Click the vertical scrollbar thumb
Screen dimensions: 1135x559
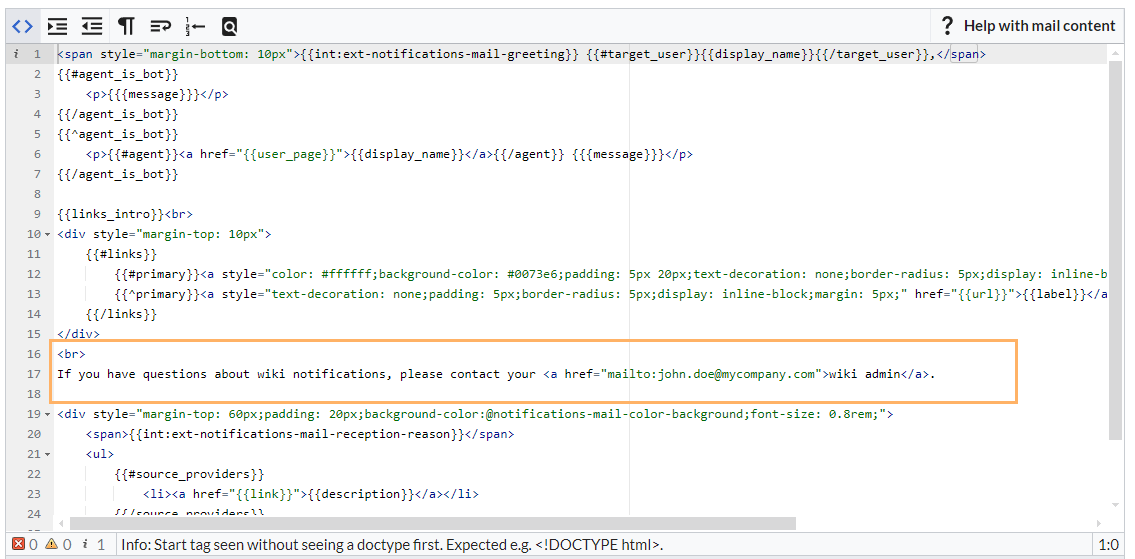(1115, 251)
